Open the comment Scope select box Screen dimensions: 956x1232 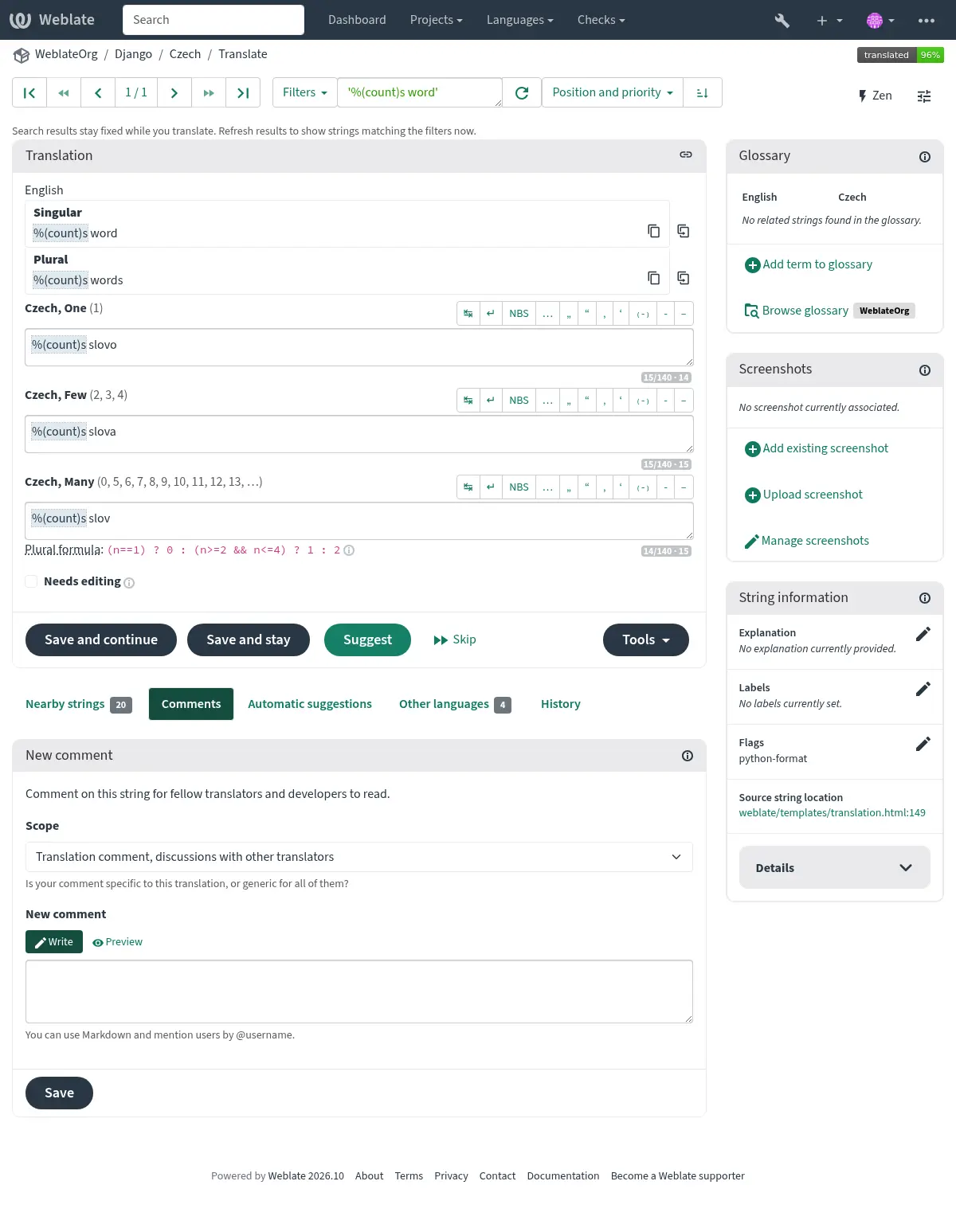tap(359, 857)
